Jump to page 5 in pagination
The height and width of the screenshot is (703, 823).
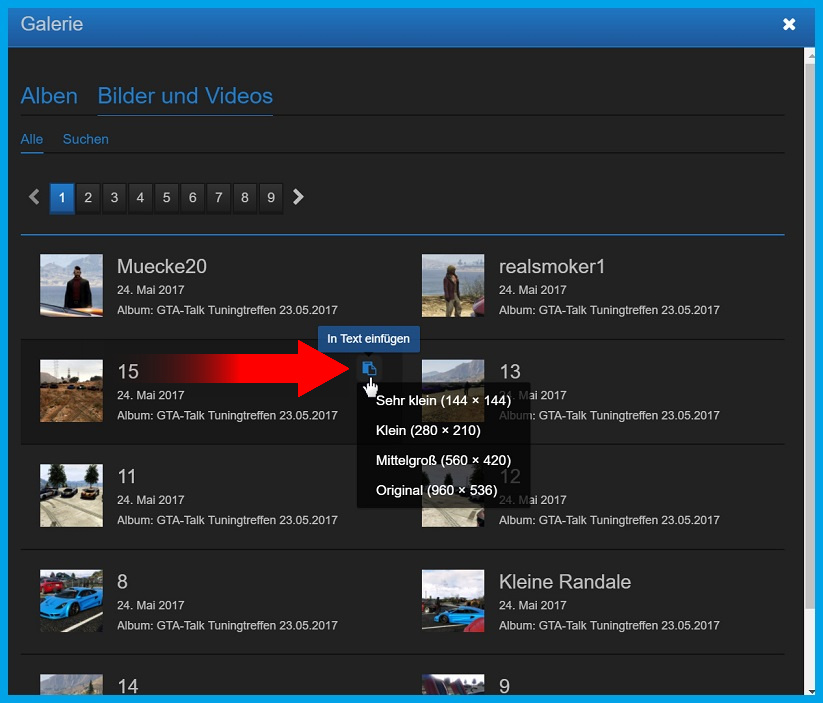166,198
